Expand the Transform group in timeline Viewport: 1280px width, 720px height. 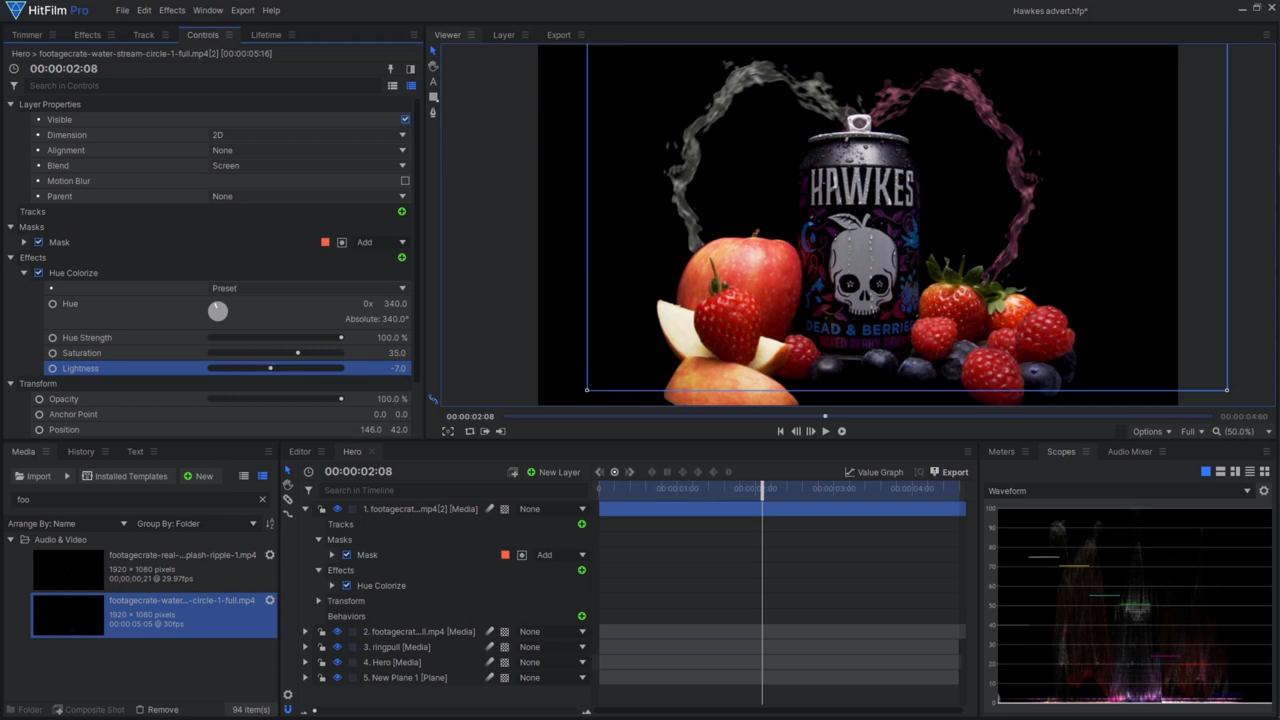(x=319, y=601)
